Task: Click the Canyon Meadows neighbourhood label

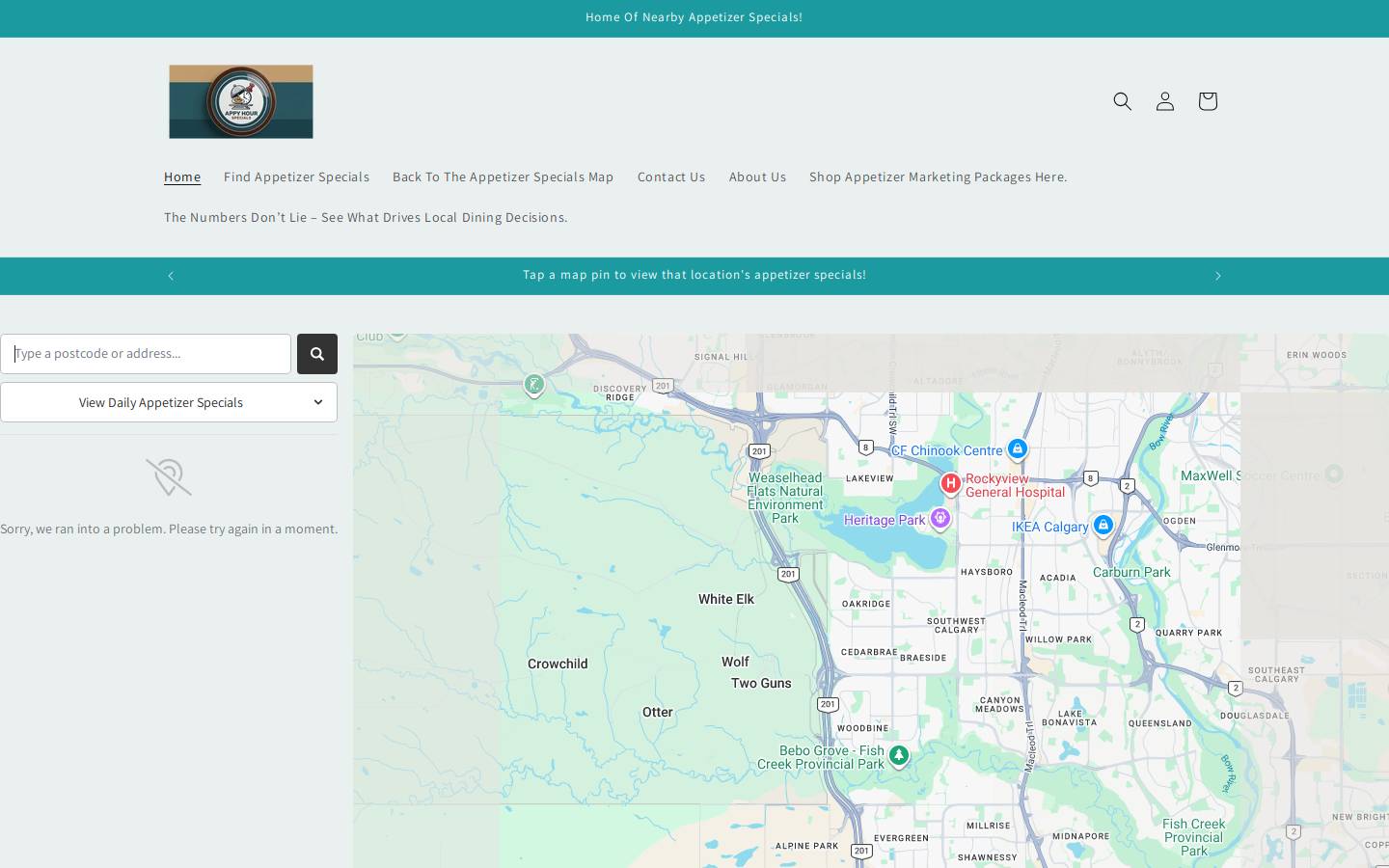Action: coord(999,704)
